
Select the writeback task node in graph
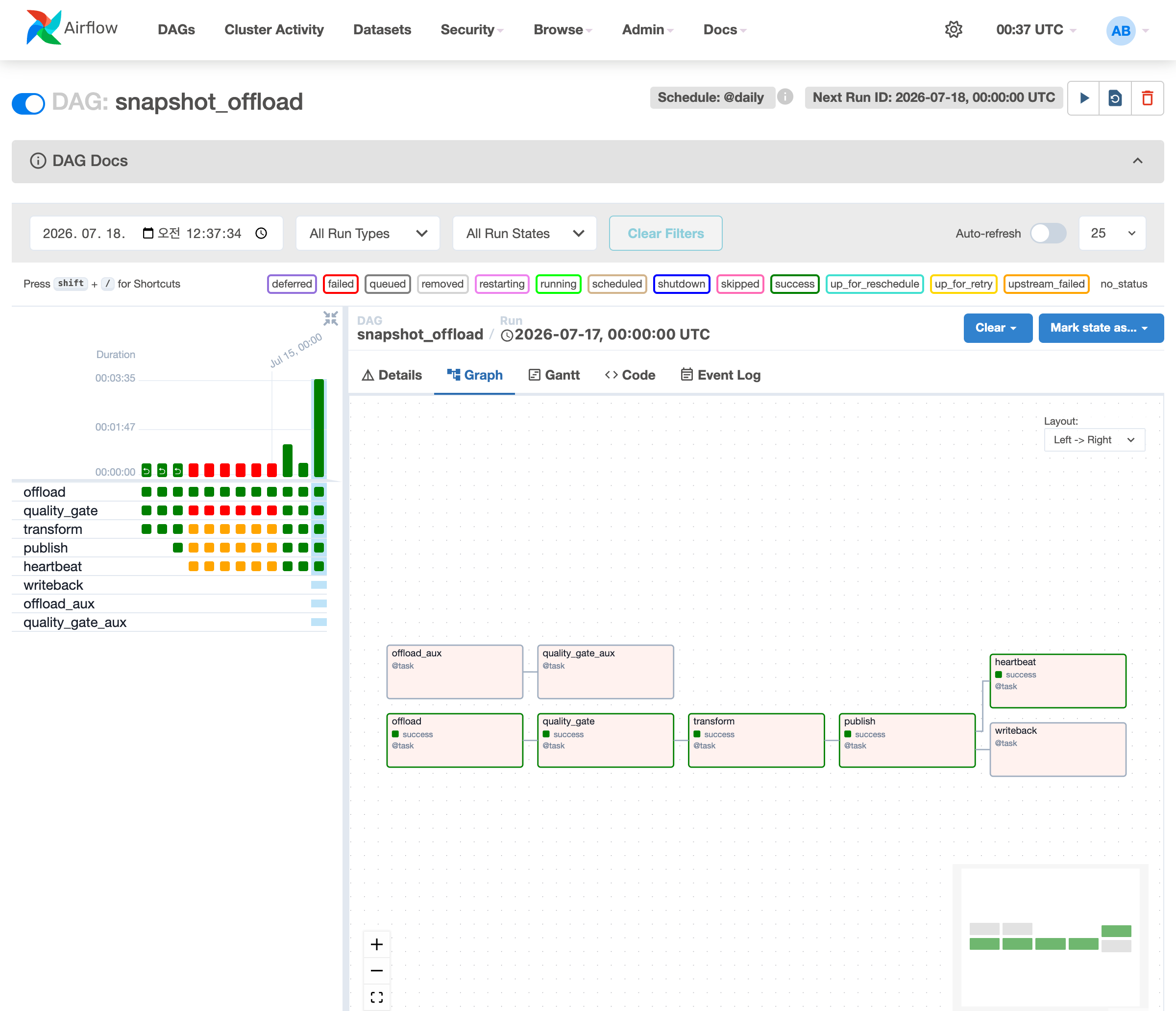click(1058, 749)
